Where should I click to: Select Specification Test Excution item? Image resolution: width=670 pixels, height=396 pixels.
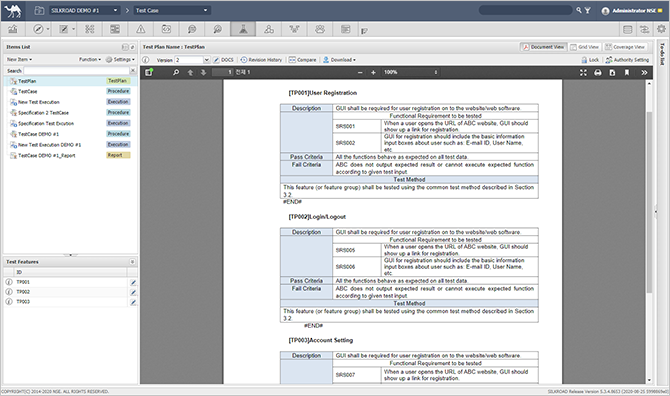pyautogui.click(x=70, y=123)
